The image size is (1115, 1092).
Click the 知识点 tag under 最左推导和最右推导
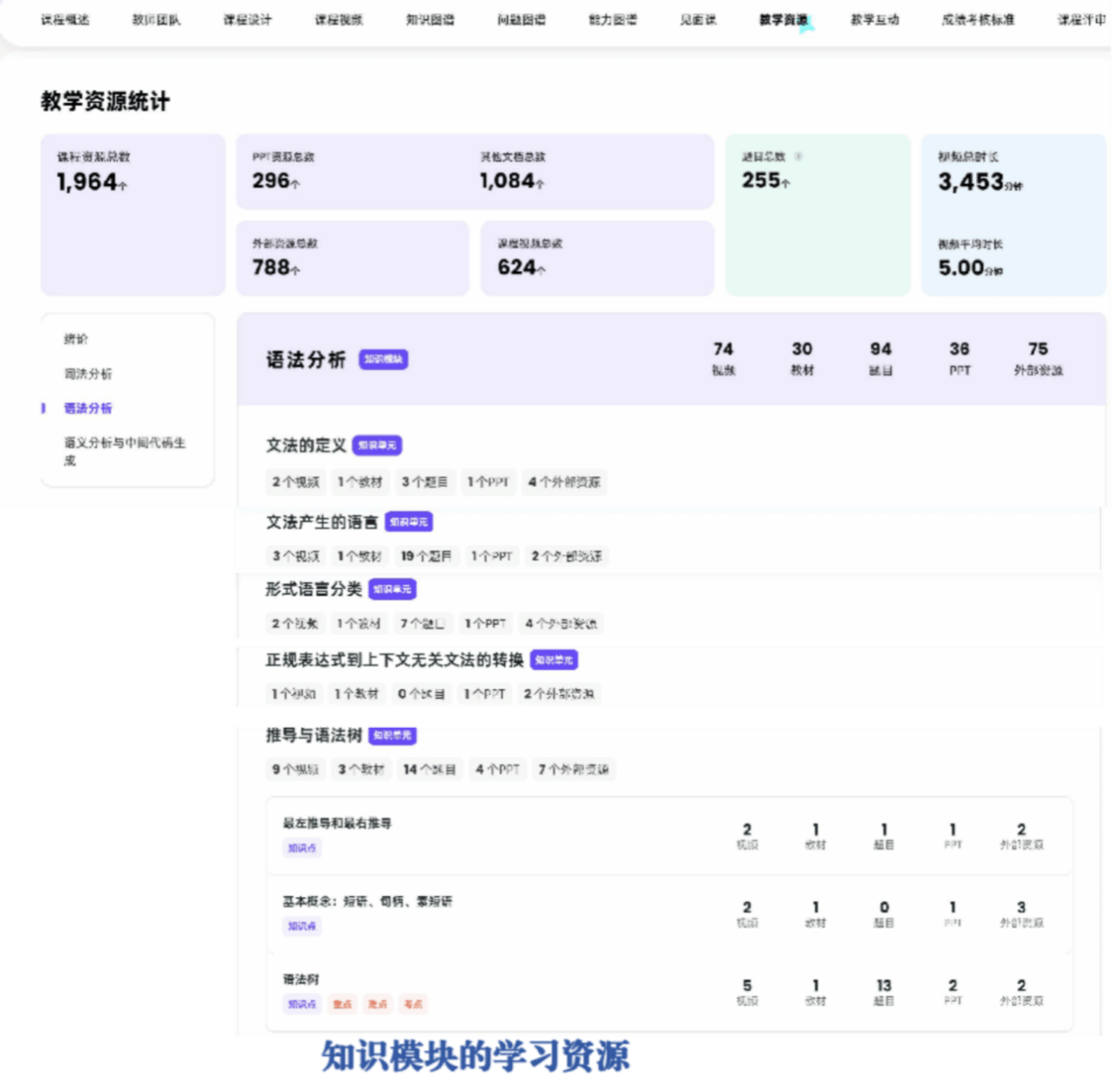tap(302, 848)
